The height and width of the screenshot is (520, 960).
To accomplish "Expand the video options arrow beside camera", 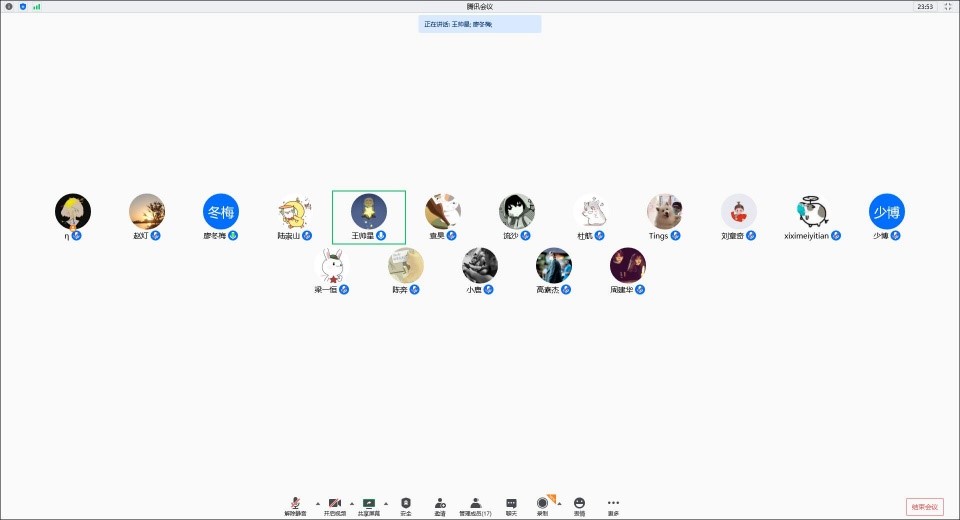I will point(352,503).
